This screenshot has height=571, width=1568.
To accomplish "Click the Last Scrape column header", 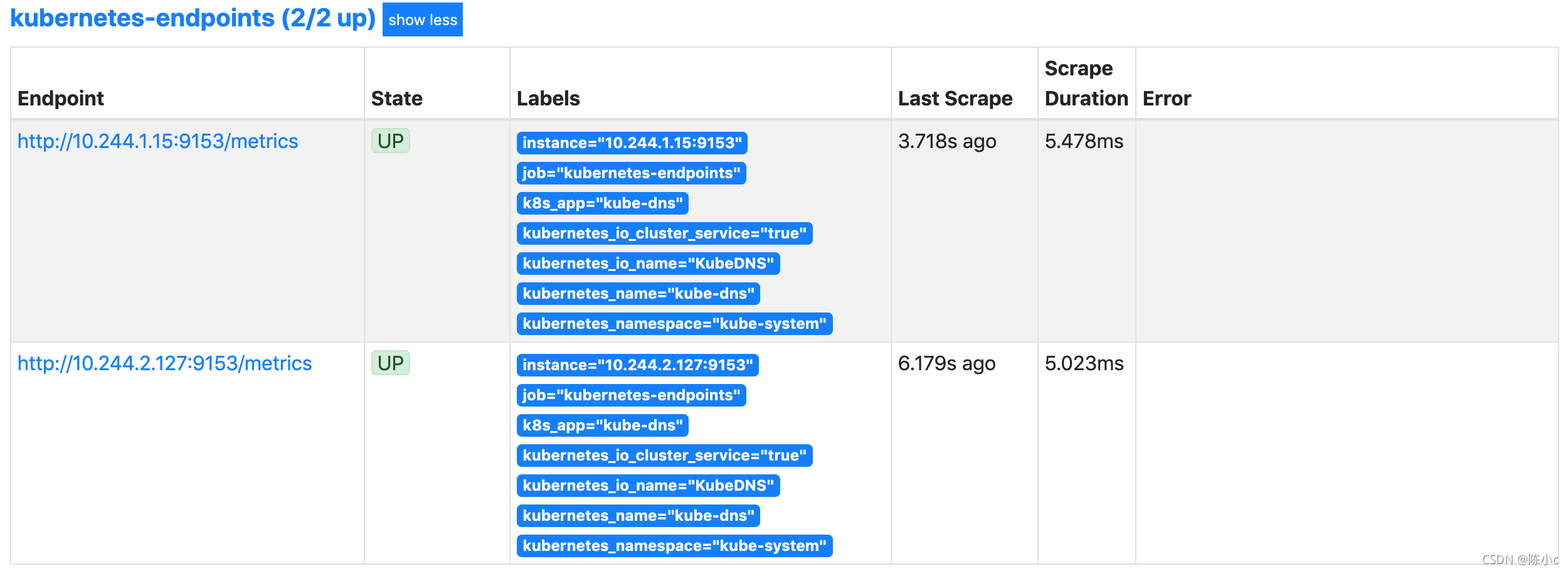I will tap(955, 99).
